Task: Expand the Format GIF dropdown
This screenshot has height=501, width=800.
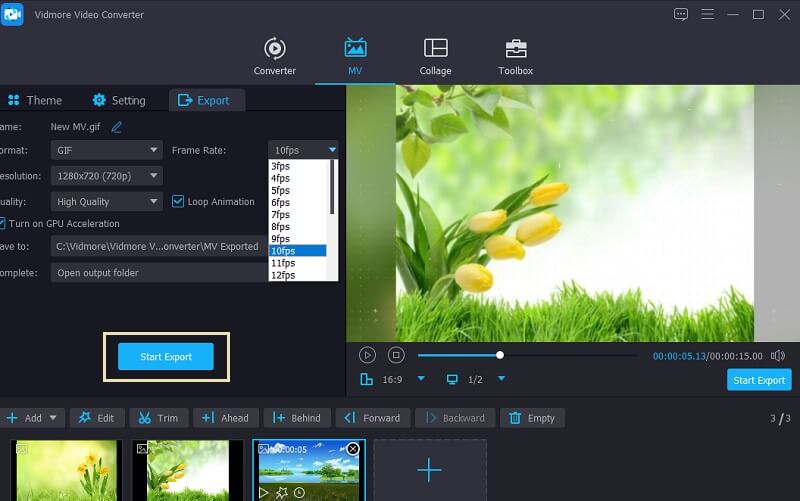Action: click(106, 150)
